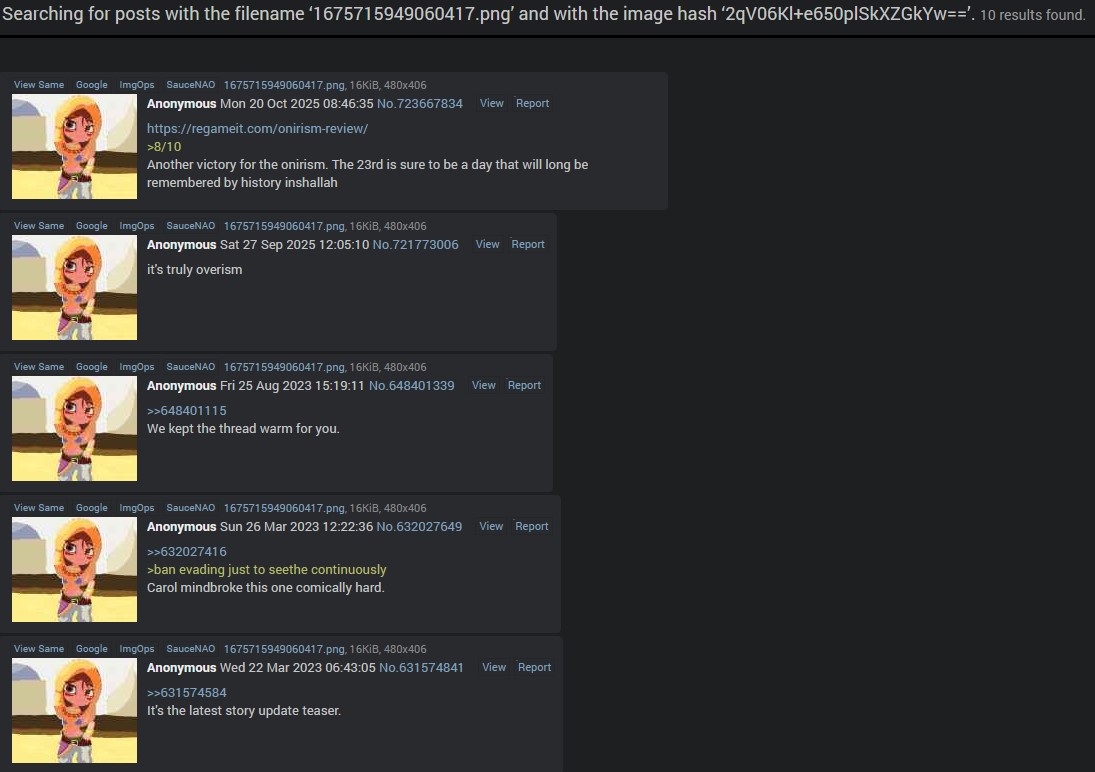Open the thumbnail in the 25 Aug 2023 post
The width and height of the screenshot is (1095, 772).
75,428
